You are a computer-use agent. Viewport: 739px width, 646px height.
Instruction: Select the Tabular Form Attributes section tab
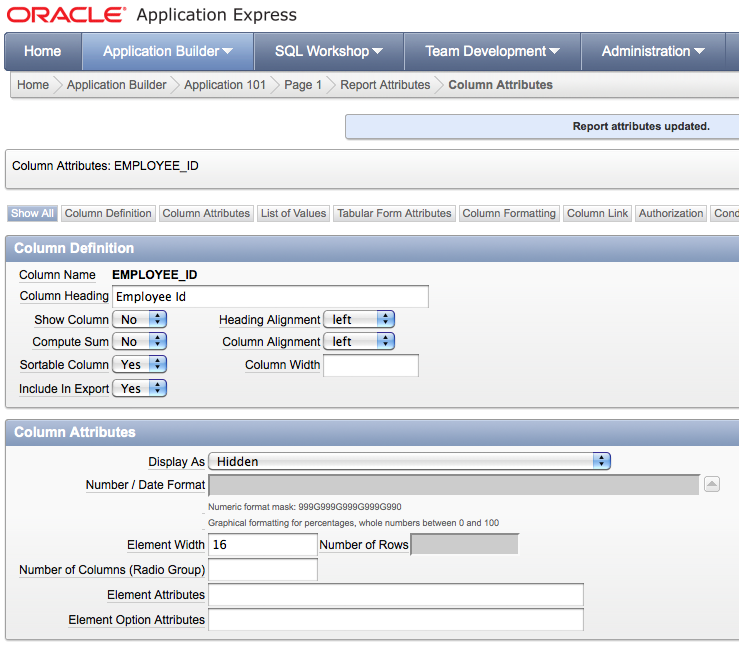coord(394,213)
